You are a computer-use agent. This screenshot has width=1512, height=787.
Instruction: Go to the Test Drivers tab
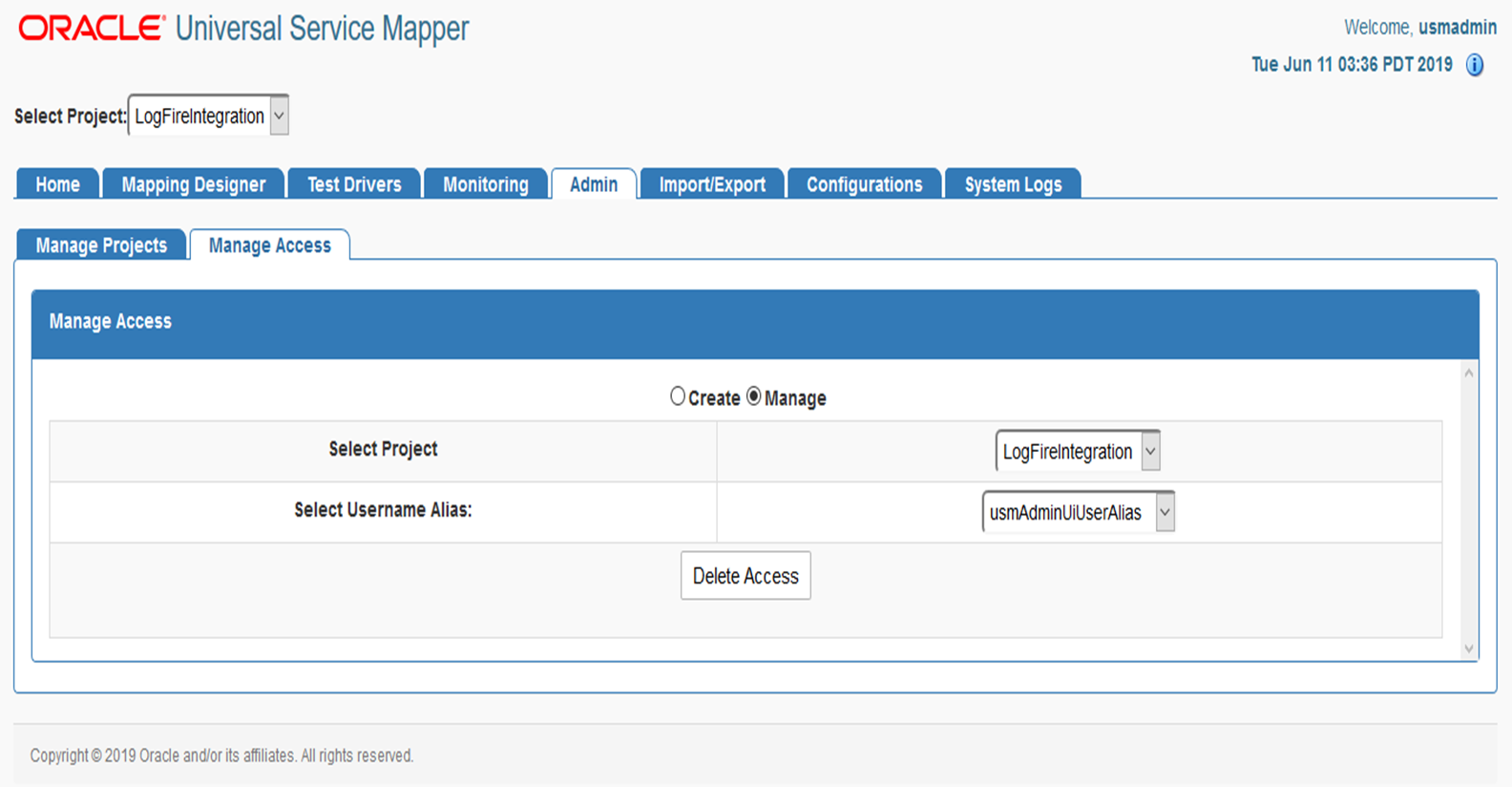(354, 184)
